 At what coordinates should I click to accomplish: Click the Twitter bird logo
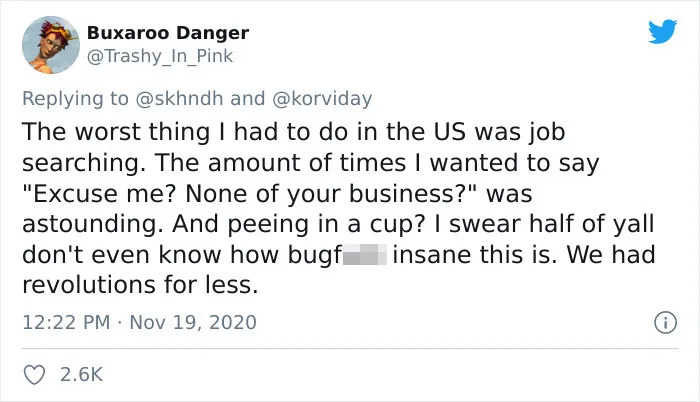point(662,31)
